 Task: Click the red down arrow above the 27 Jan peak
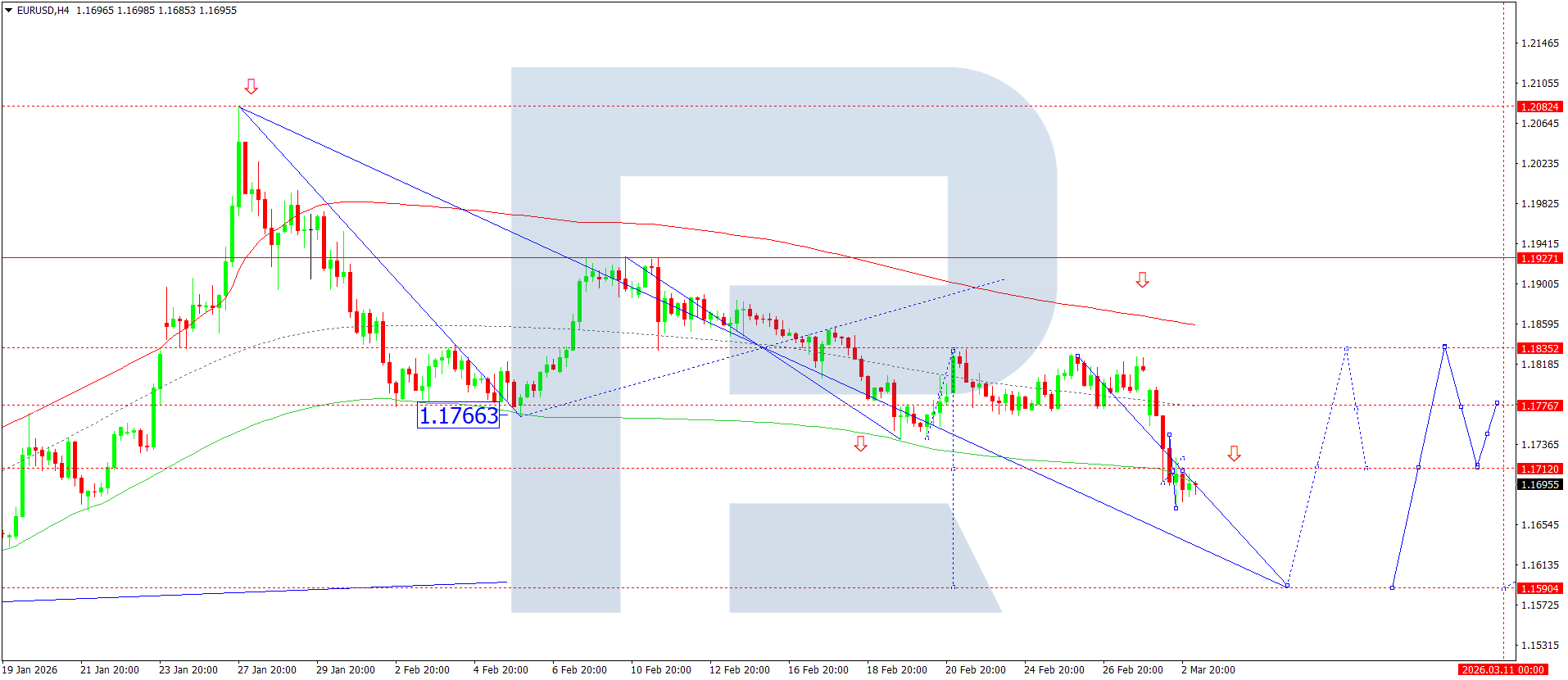[252, 86]
